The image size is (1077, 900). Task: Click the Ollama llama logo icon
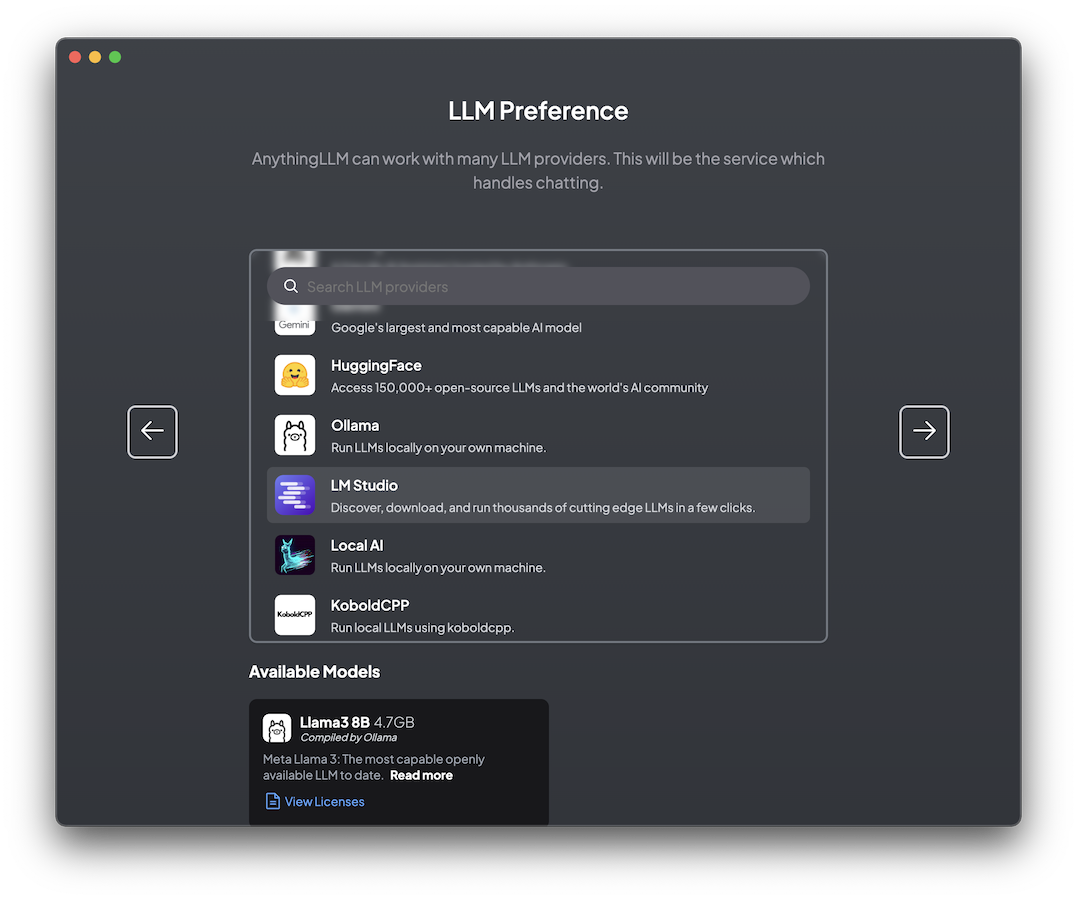point(295,435)
